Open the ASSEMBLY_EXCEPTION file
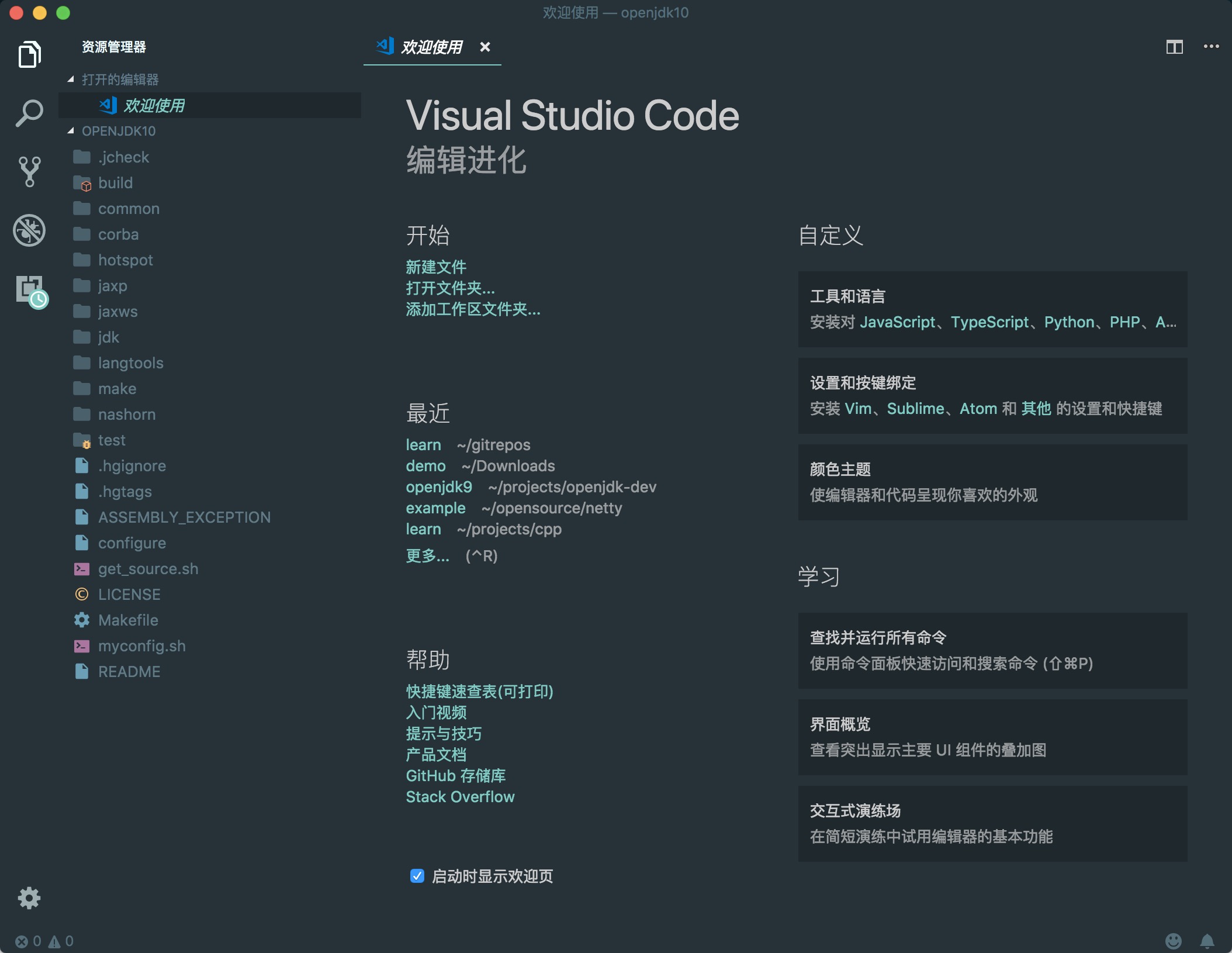Screen dimensions: 1232x953 point(209,517)
